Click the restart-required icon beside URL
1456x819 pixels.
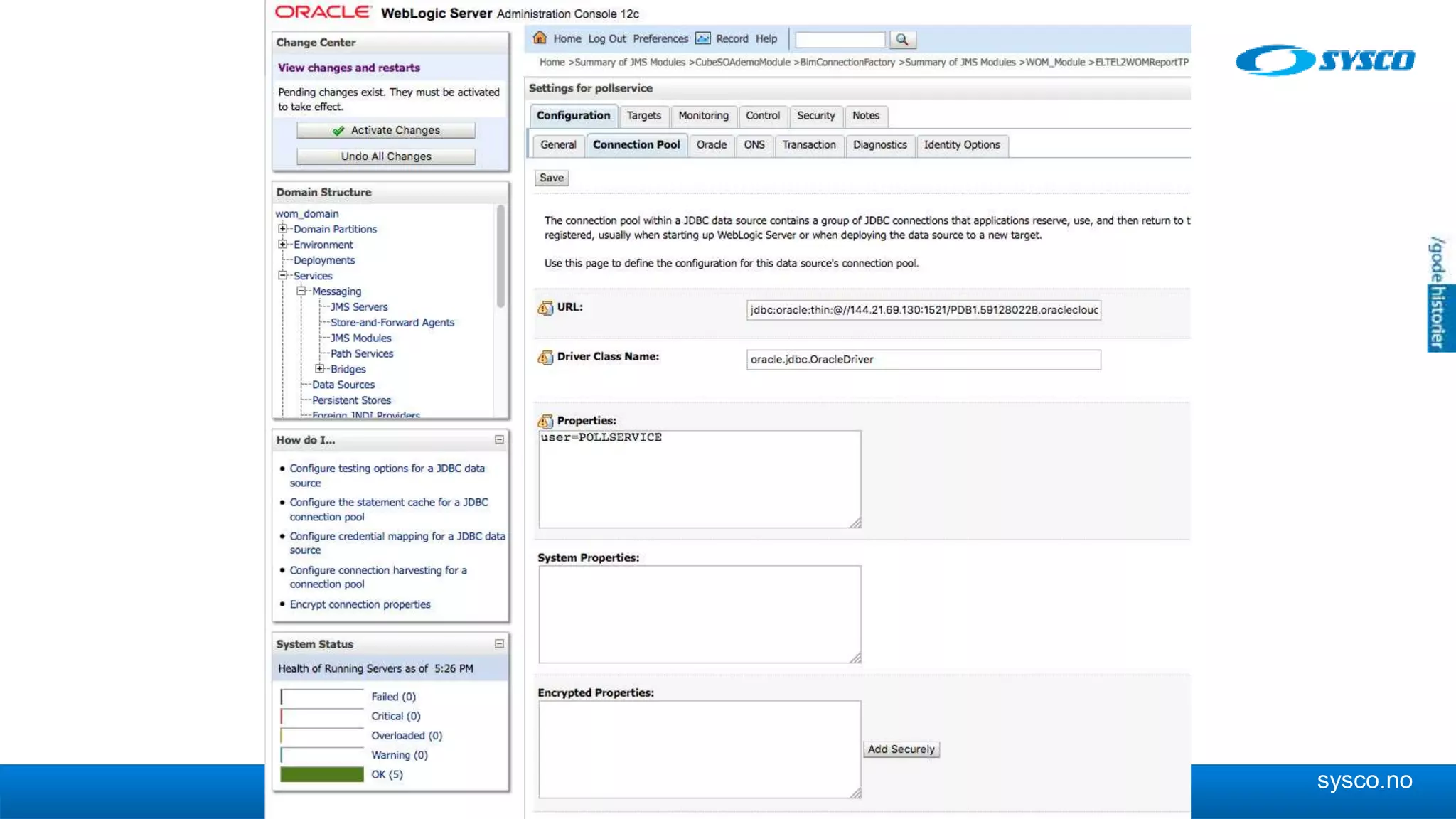click(545, 308)
